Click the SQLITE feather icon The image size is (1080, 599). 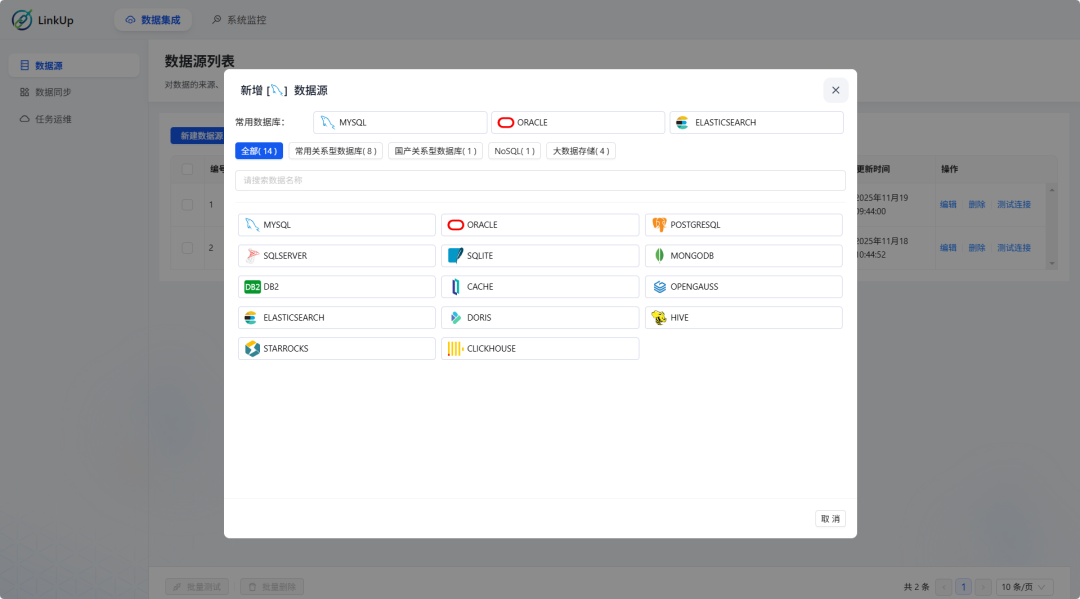click(455, 255)
